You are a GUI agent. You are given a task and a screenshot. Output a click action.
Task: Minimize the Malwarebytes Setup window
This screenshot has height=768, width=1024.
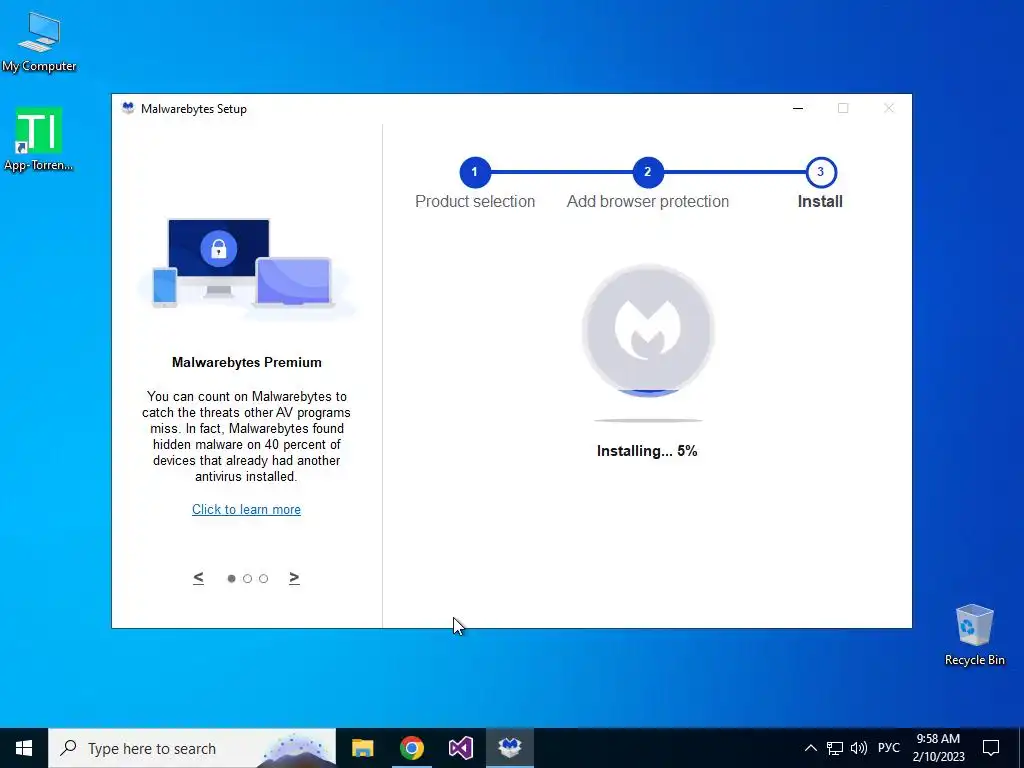click(x=798, y=108)
